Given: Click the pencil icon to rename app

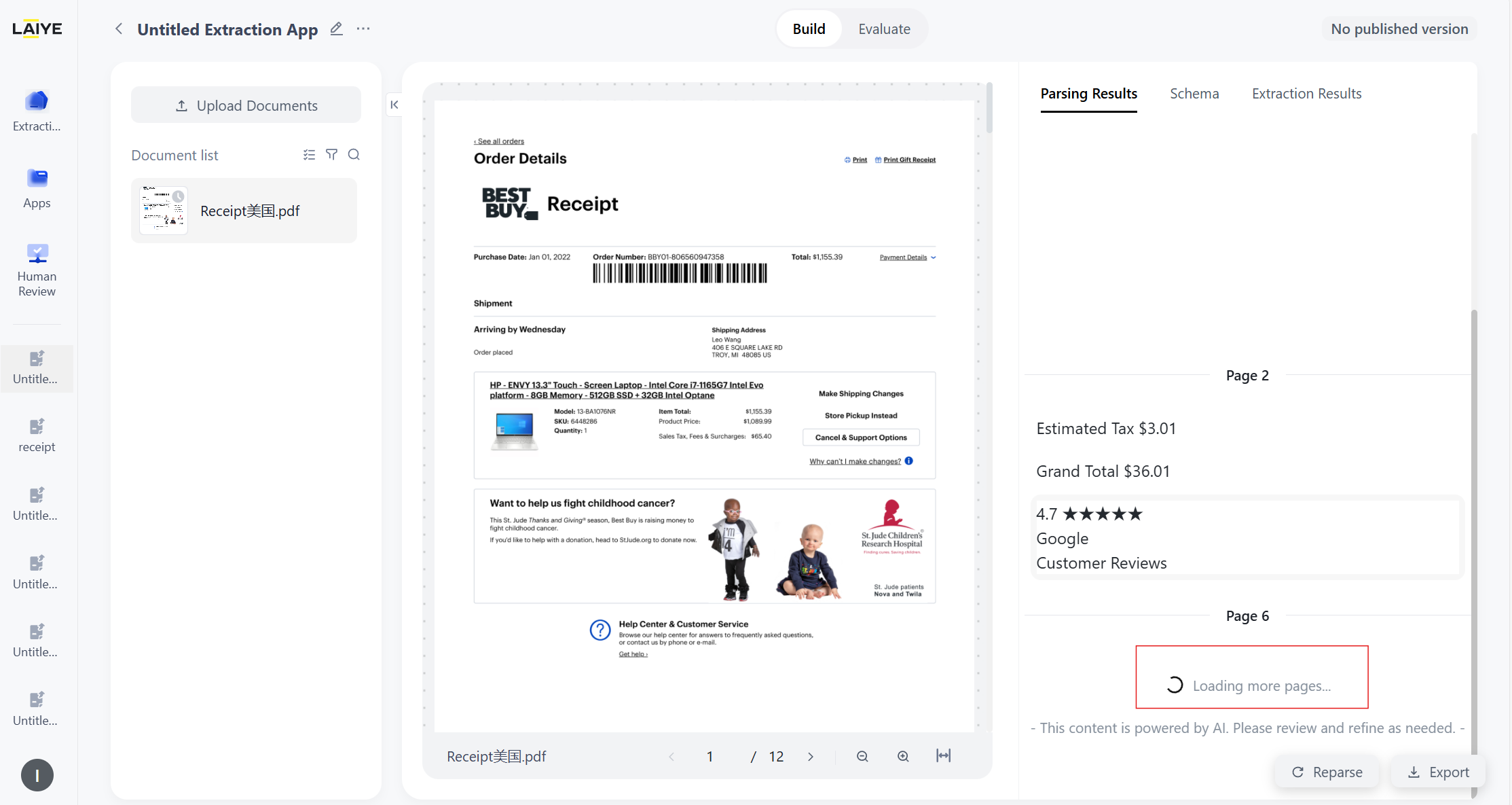Looking at the screenshot, I should click(336, 29).
